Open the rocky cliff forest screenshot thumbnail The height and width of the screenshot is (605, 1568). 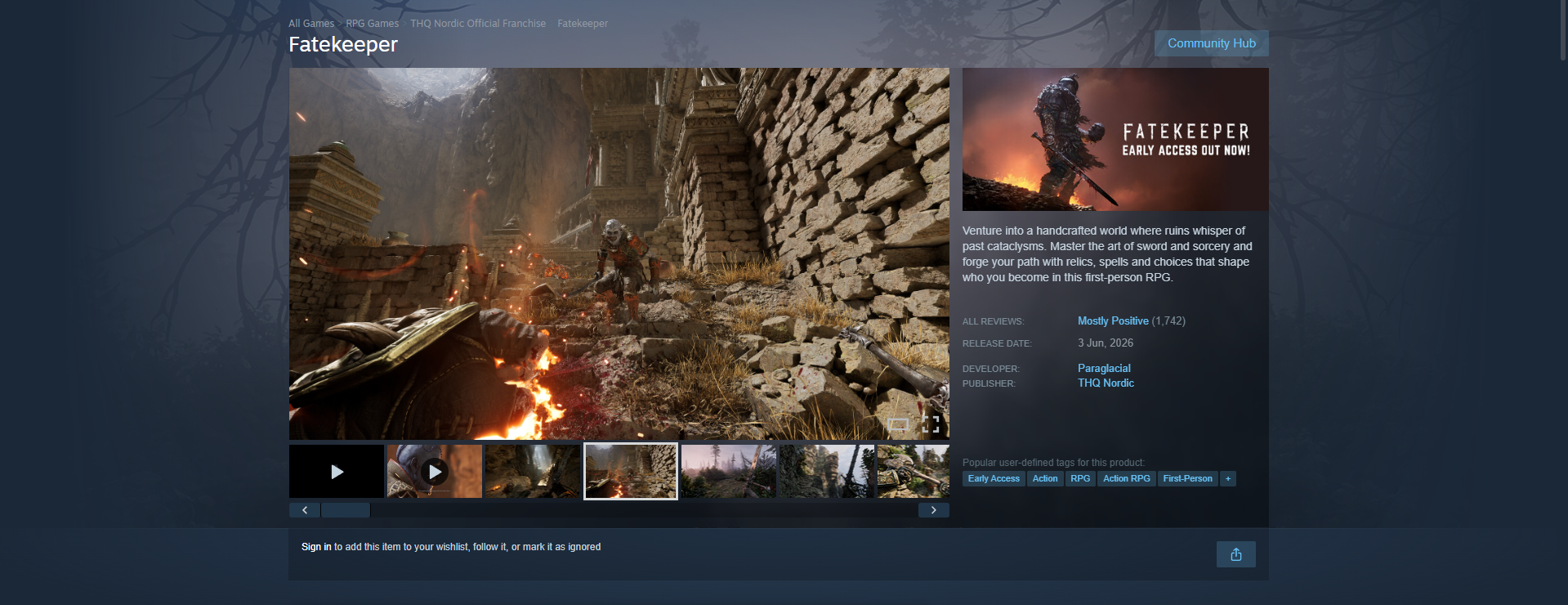[827, 472]
